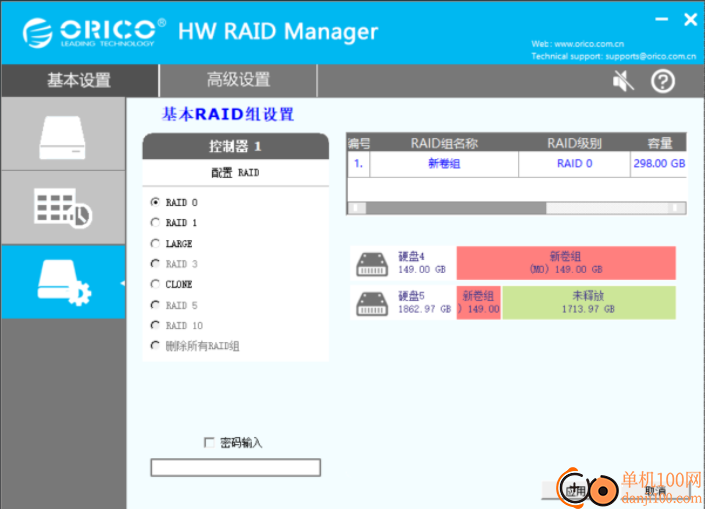
Task: Select the red 新卷组 block on 硬盘5
Action: [x=479, y=303]
